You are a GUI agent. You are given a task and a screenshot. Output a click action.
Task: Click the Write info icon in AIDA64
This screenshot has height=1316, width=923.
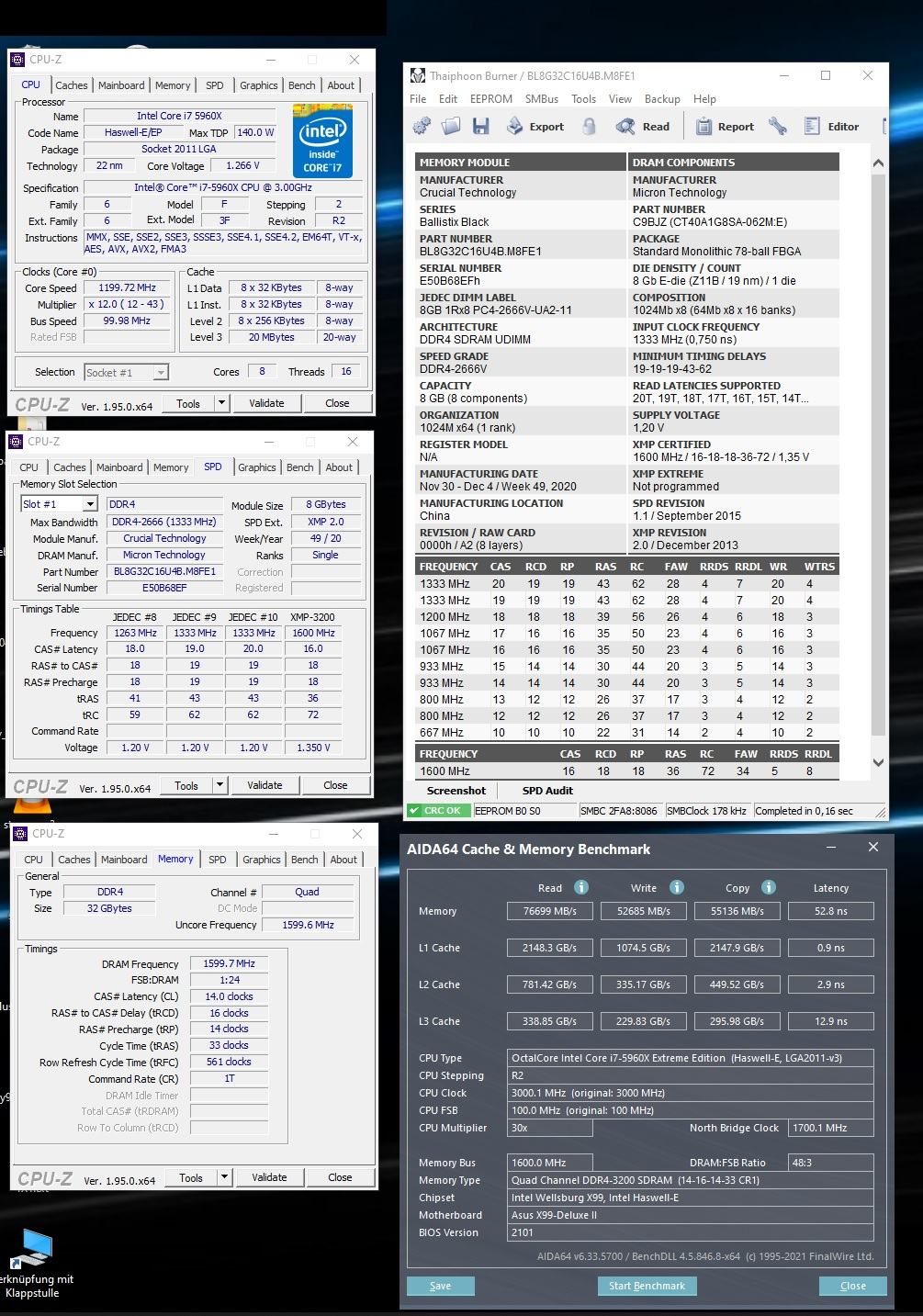[x=677, y=887]
